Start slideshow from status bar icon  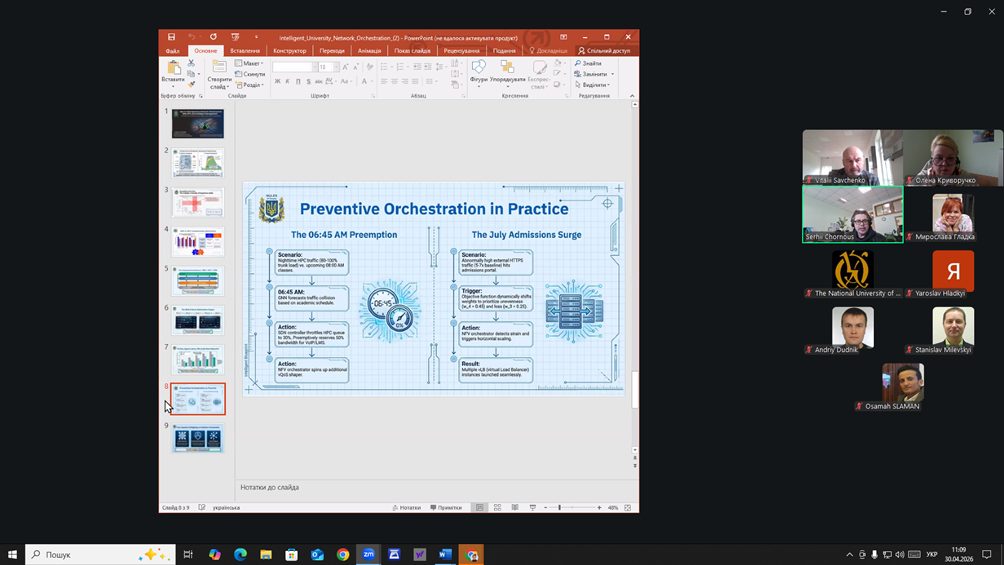tap(533, 507)
